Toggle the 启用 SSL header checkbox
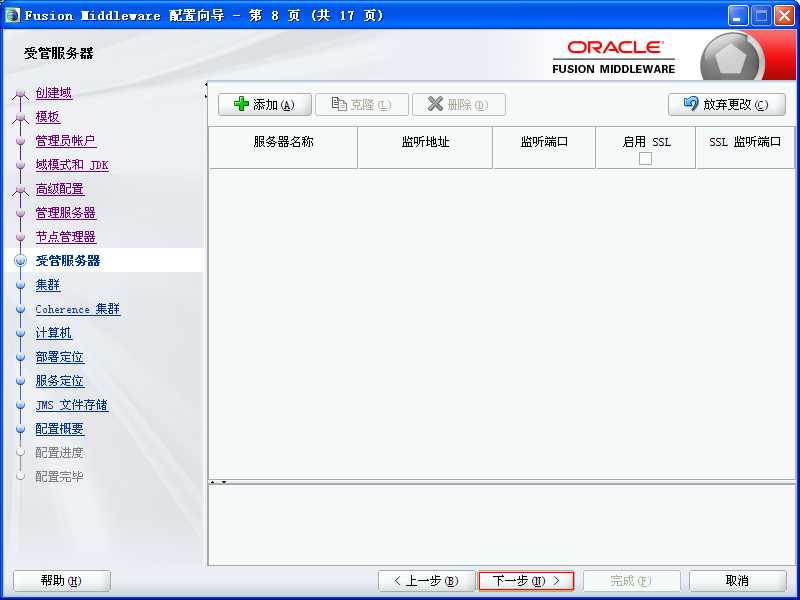This screenshot has height=600, width=800. click(x=645, y=159)
